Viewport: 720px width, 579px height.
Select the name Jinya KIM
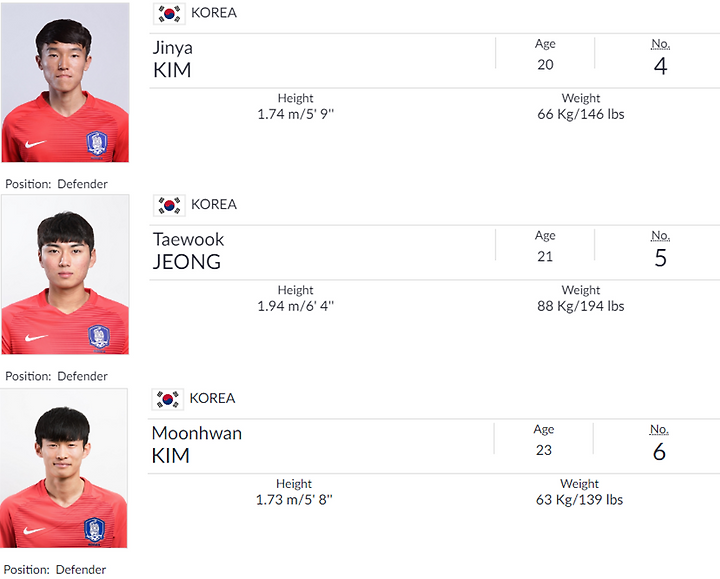[173, 59]
